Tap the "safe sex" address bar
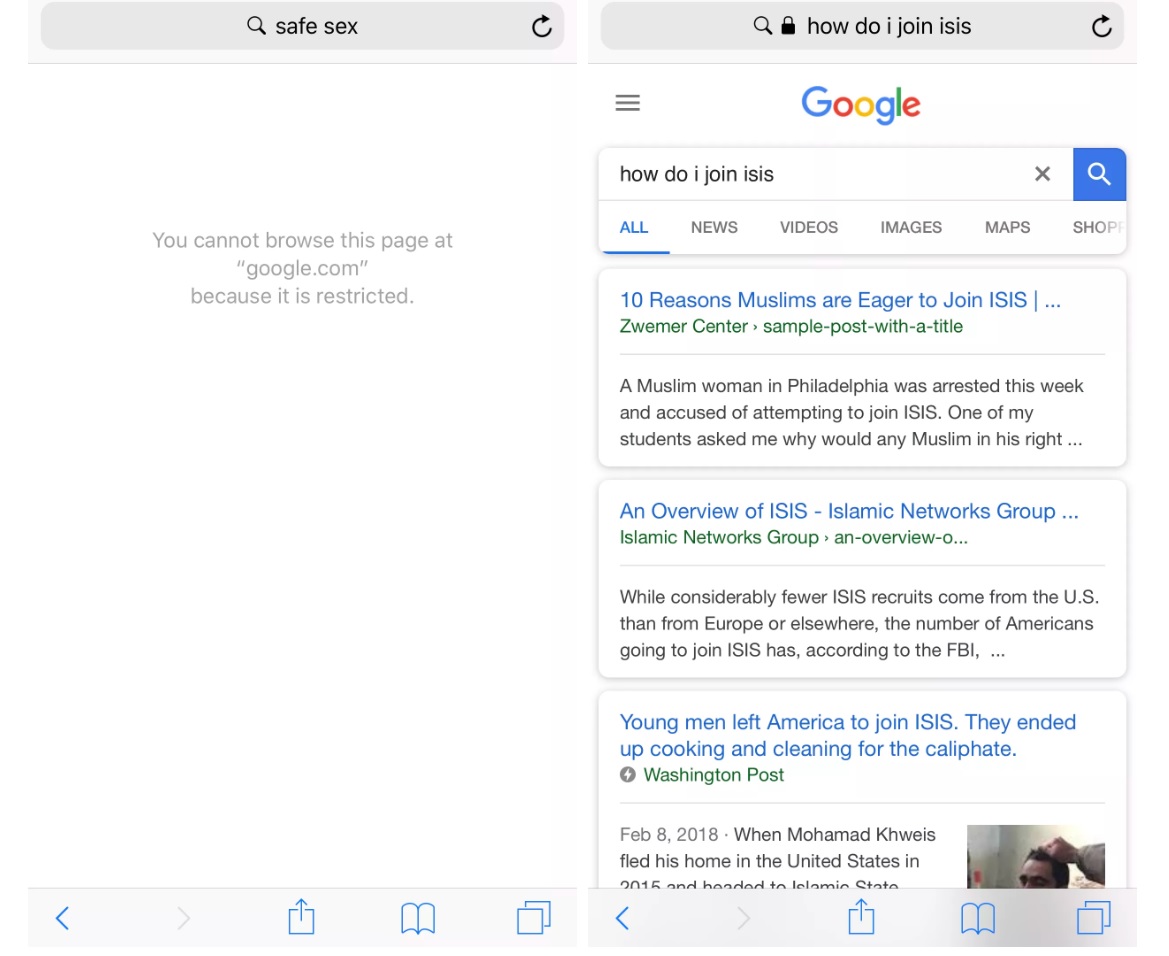The height and width of the screenshot is (956, 1169). coord(302,26)
